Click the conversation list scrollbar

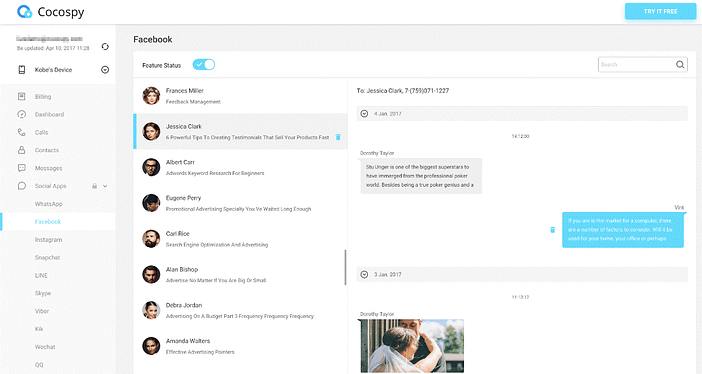(x=345, y=267)
